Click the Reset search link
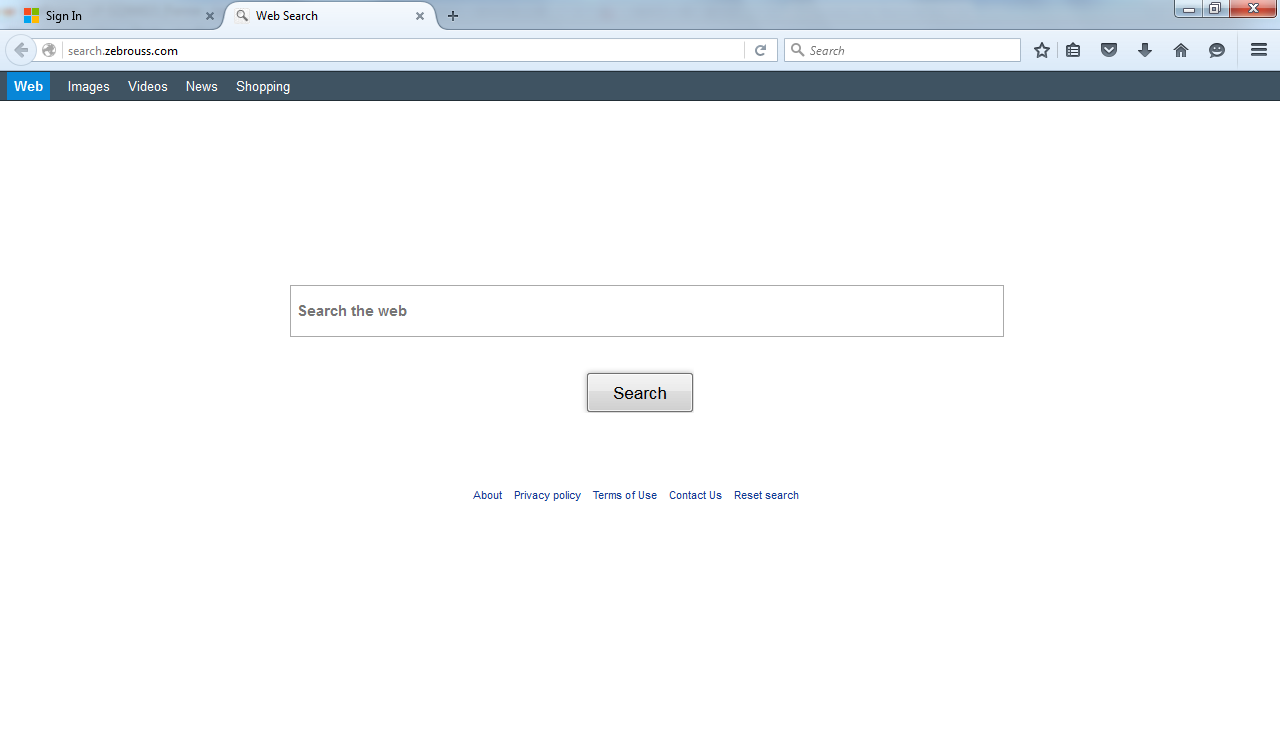The width and height of the screenshot is (1280, 755). click(x=766, y=495)
